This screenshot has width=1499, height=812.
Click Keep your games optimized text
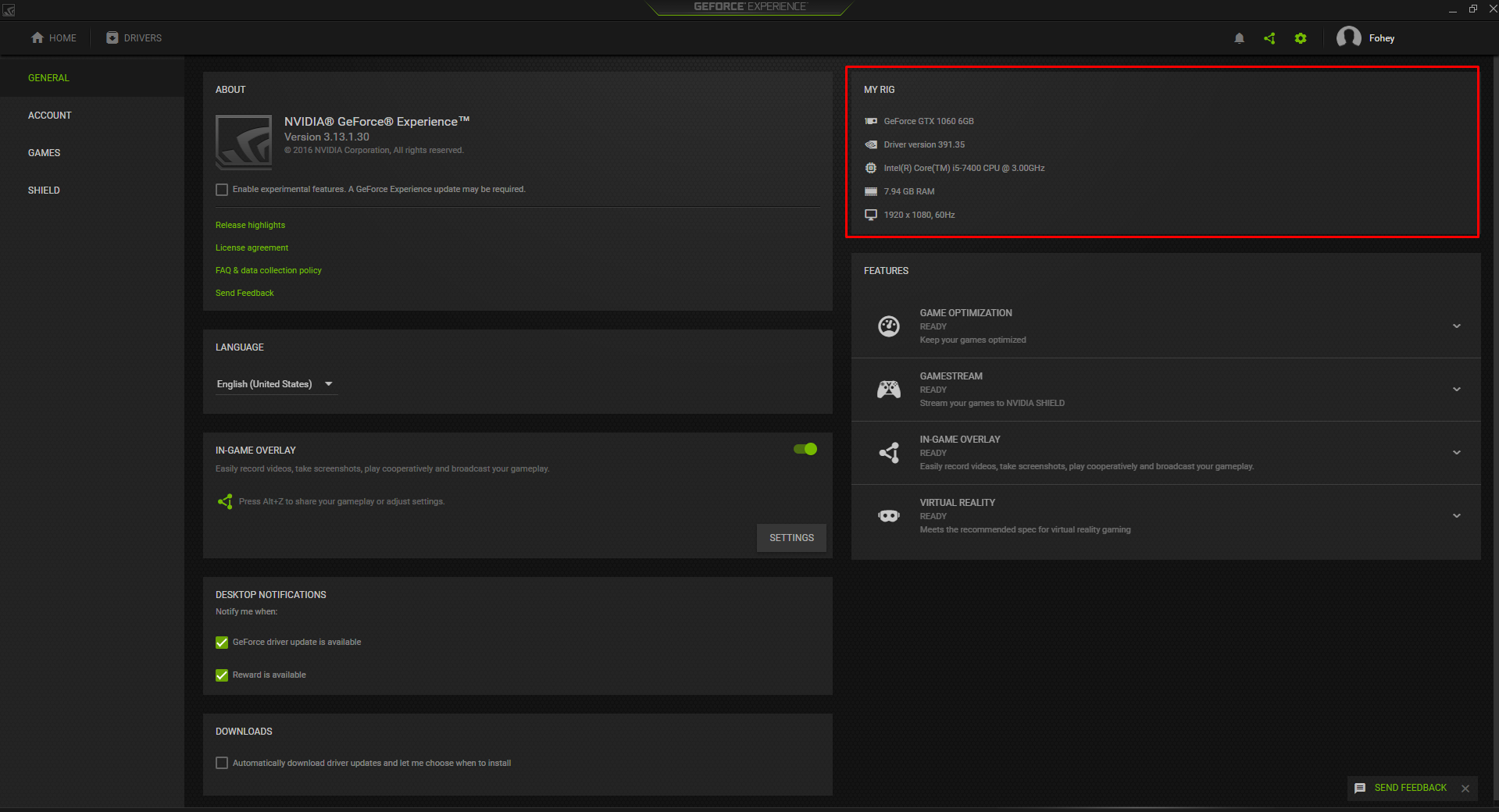pyautogui.click(x=973, y=340)
